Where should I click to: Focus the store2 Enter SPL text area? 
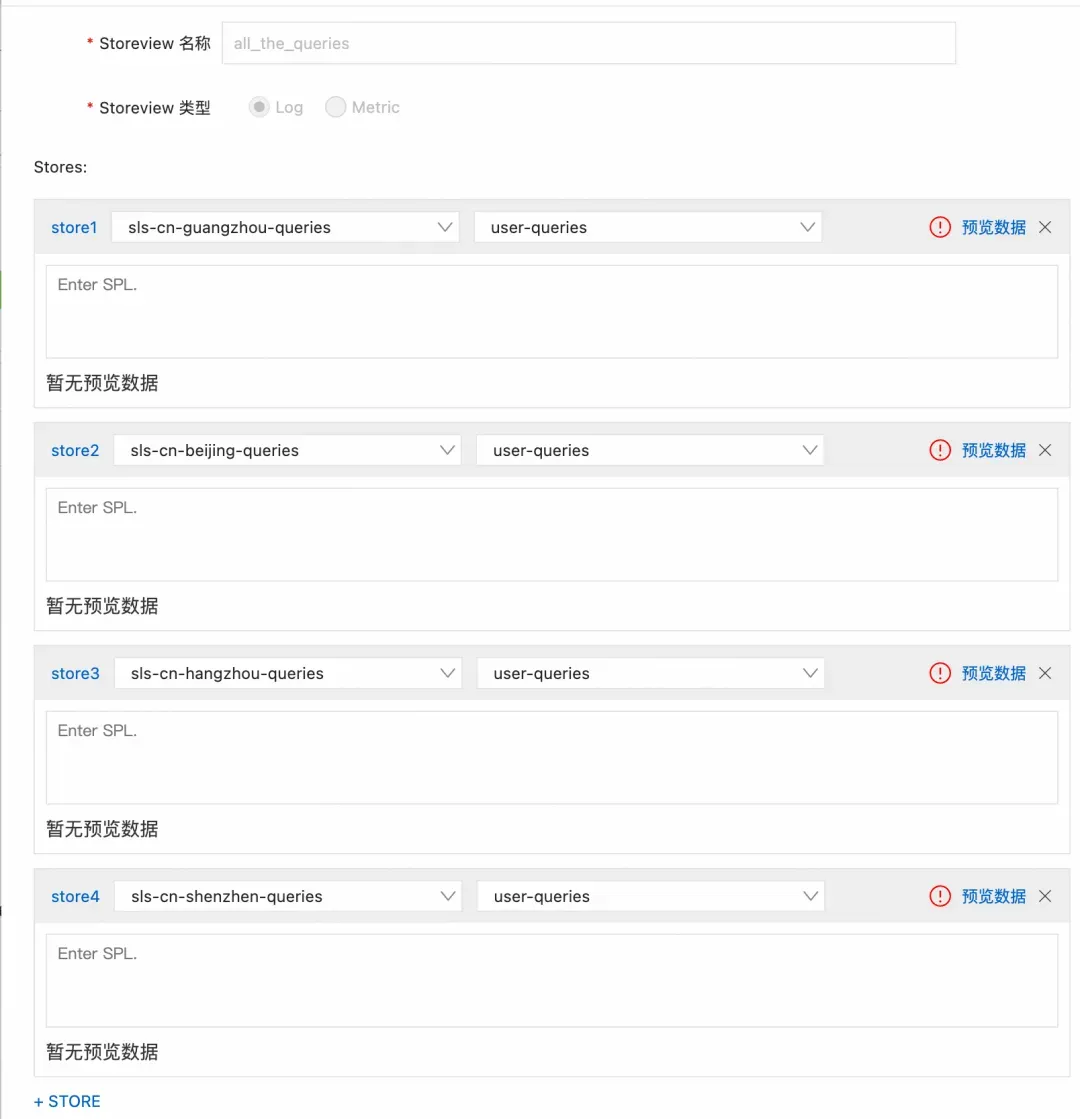pyautogui.click(x=552, y=535)
